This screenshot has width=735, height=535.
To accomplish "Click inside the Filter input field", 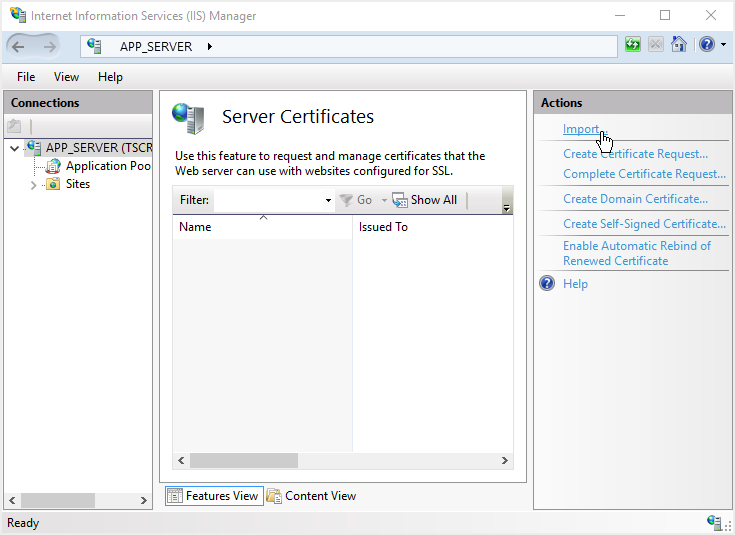I will coord(269,200).
